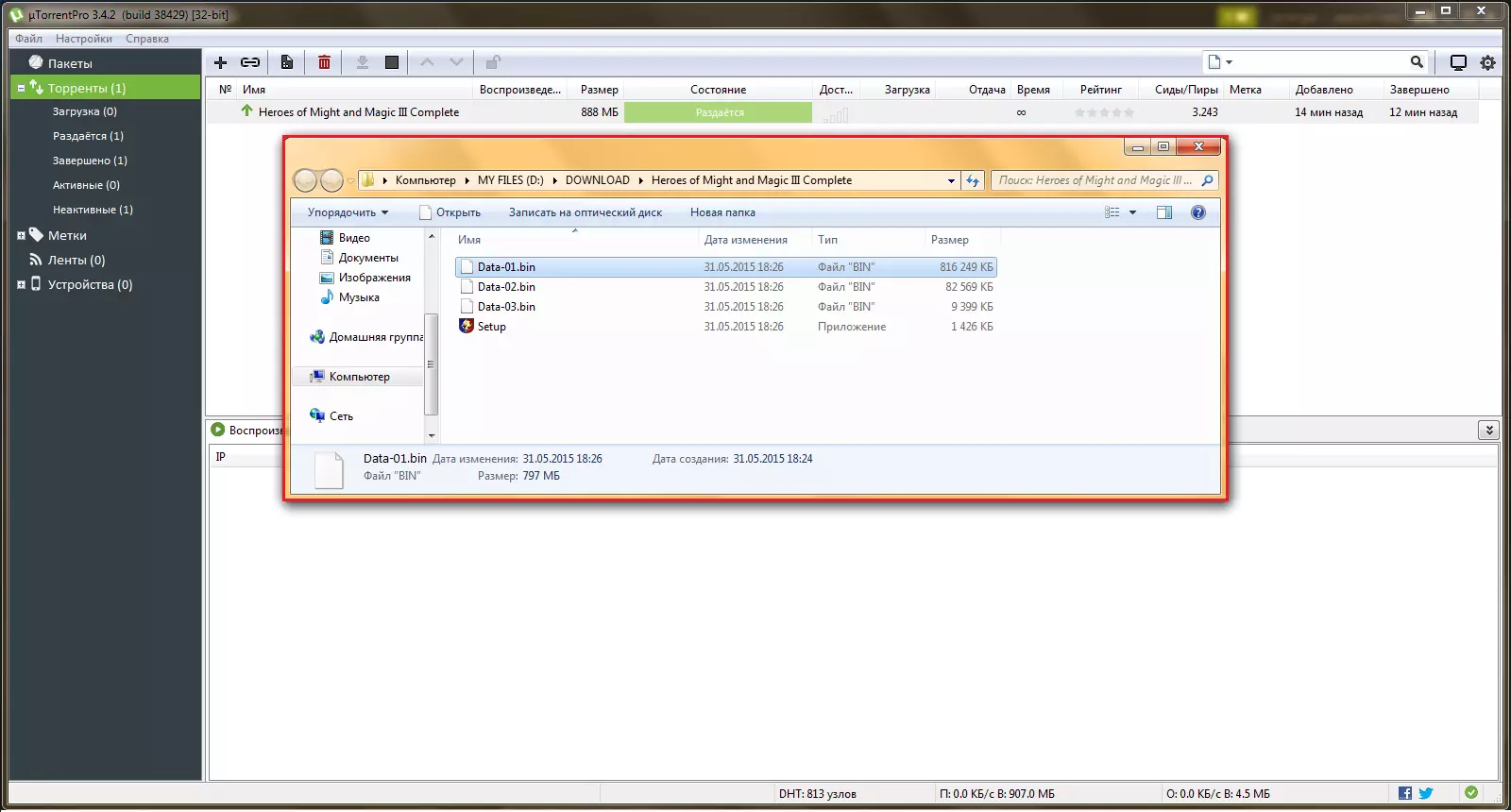This screenshot has height=812, width=1511.
Task: Click the green play icon in detail pane
Action: (x=217, y=430)
